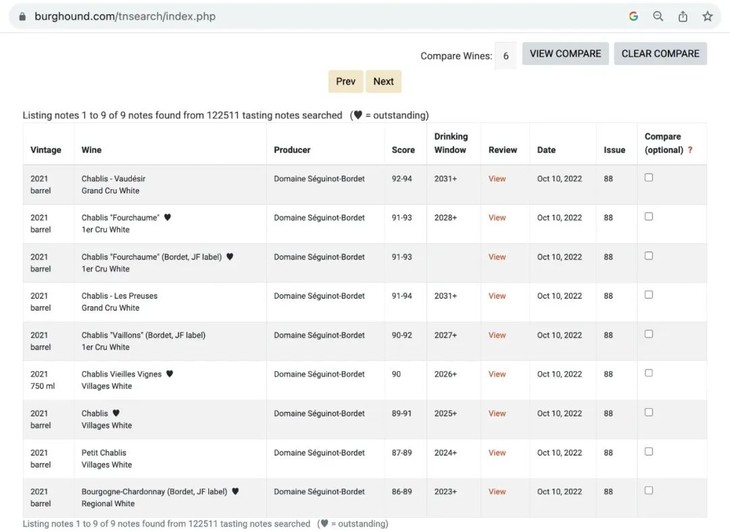Click the red question mark beside Compare

coord(690,150)
